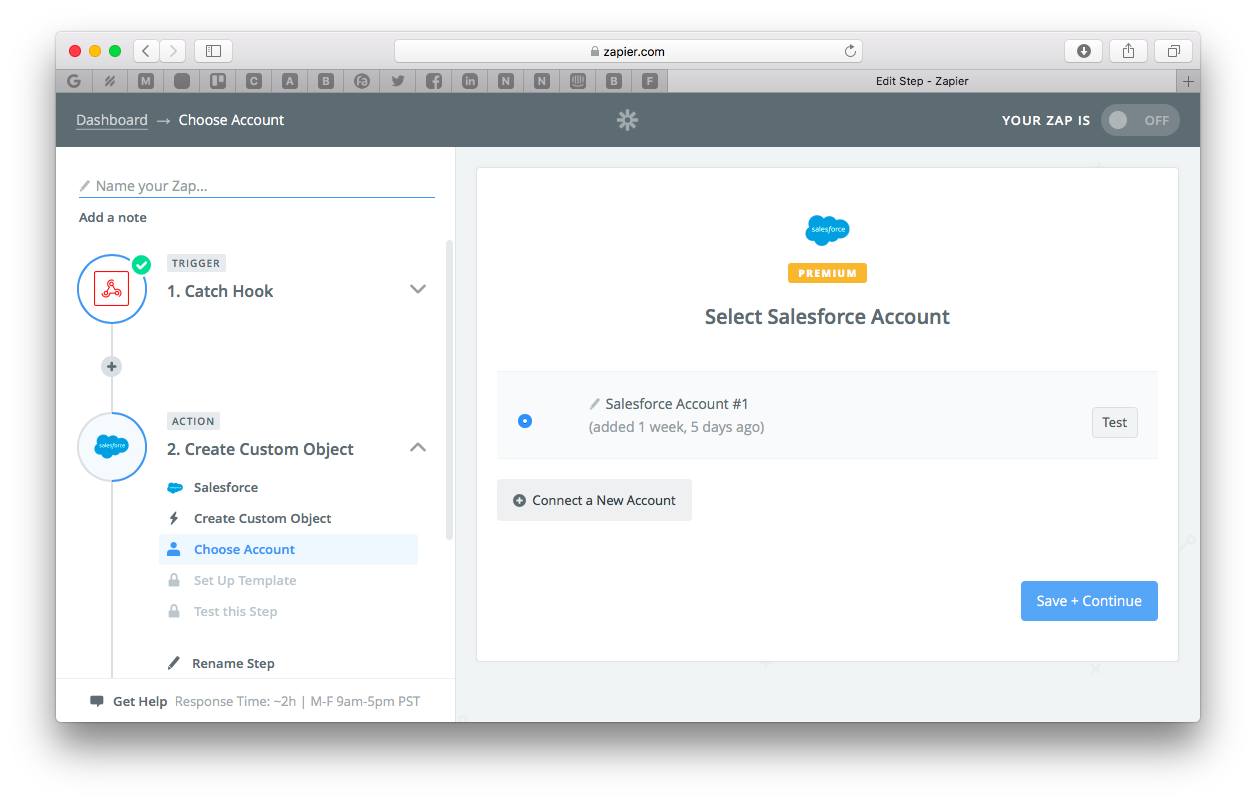Open Get Help via the chat bubble icon
This screenshot has width=1256, height=802.
100,701
